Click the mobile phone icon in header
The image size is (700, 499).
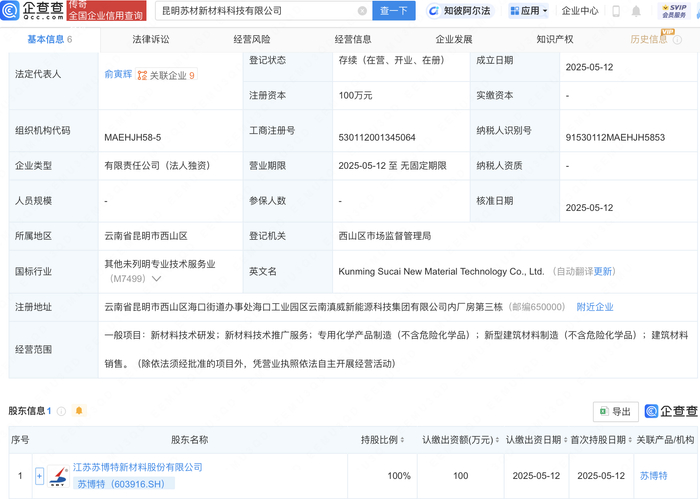(636, 11)
